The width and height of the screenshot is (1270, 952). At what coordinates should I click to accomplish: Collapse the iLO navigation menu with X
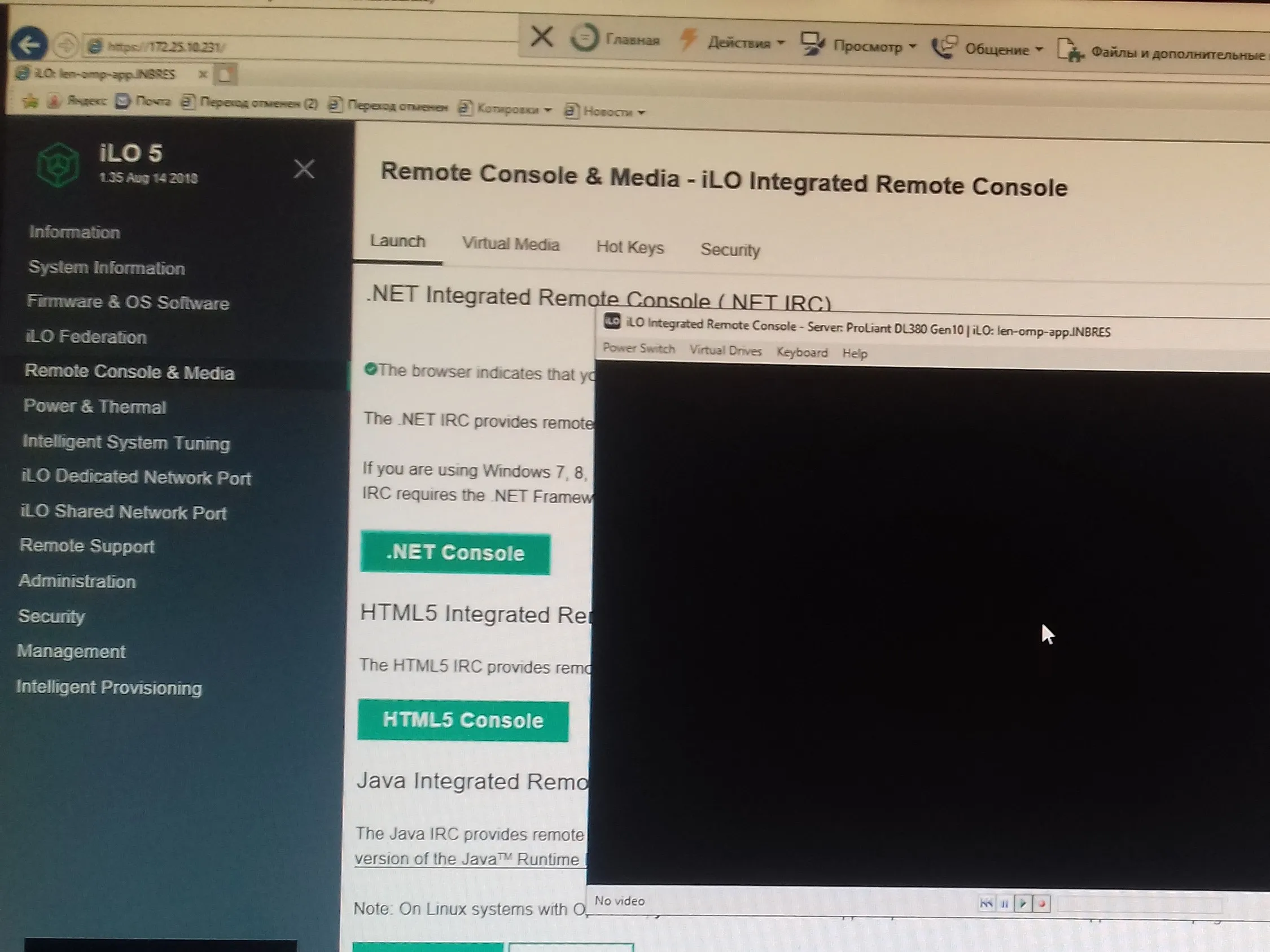point(304,169)
